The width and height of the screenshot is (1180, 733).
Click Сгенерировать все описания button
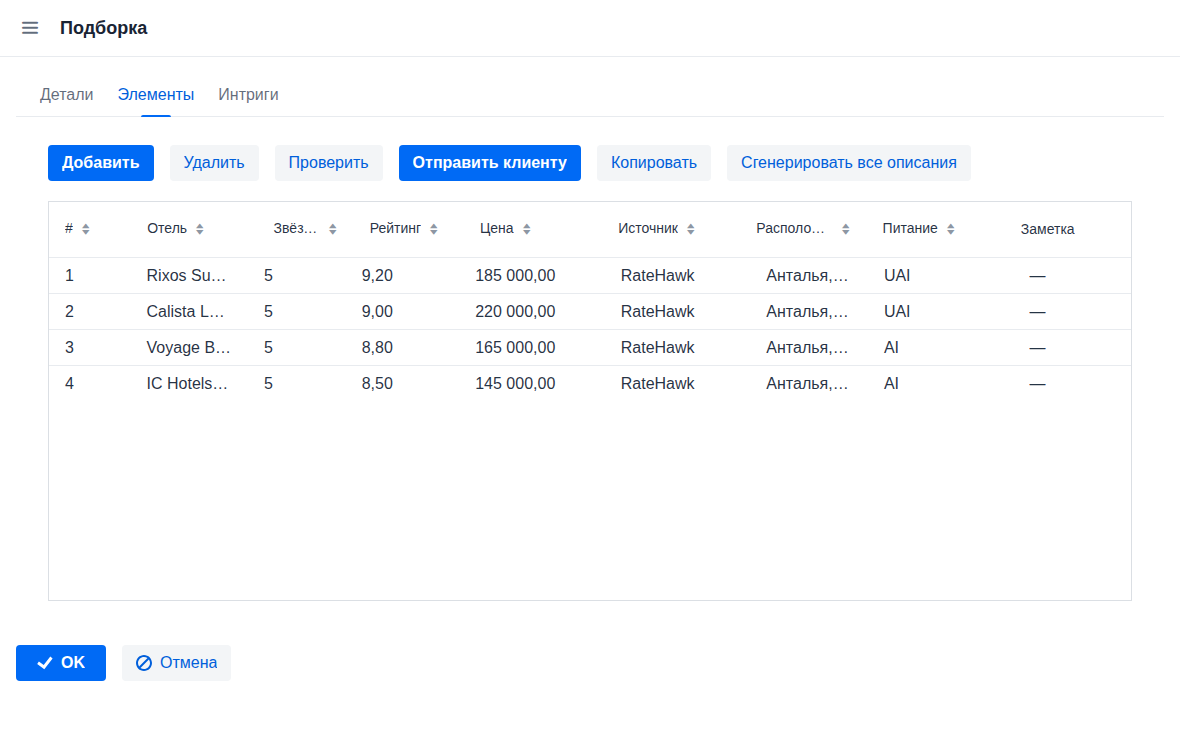point(848,163)
